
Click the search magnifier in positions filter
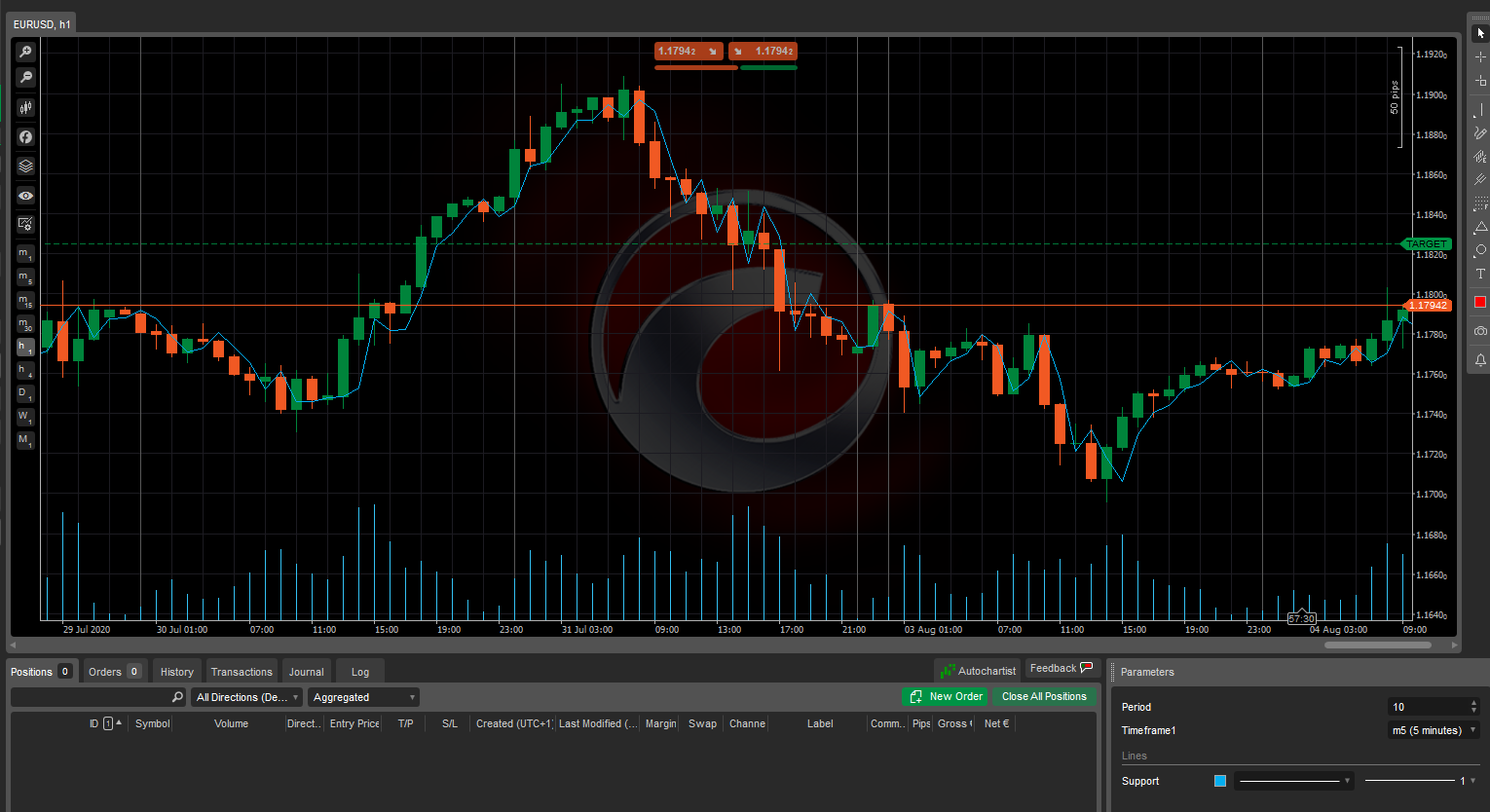(177, 697)
